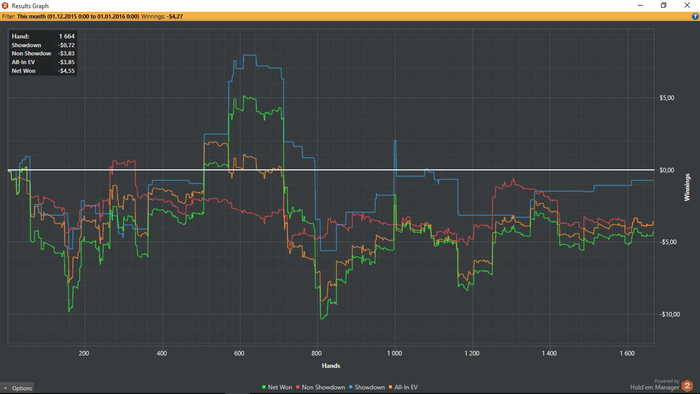Click the Winnings axis title
The image size is (700, 394).
(687, 187)
